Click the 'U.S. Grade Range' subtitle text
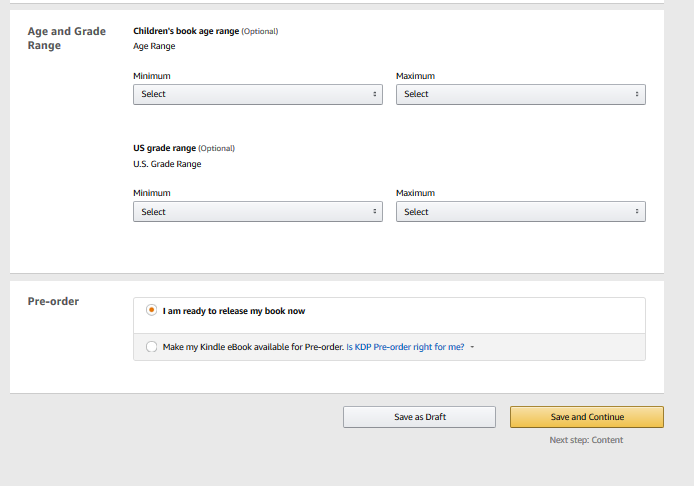The width and height of the screenshot is (694, 486). (x=167, y=164)
